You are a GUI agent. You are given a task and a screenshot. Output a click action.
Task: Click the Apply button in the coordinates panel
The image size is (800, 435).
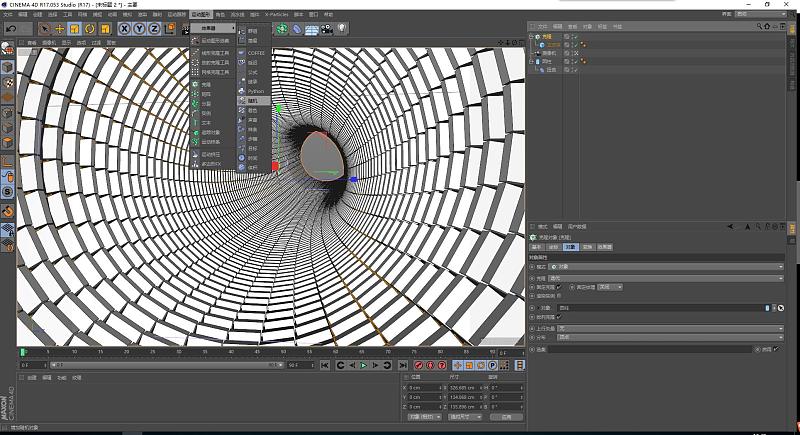[506, 417]
